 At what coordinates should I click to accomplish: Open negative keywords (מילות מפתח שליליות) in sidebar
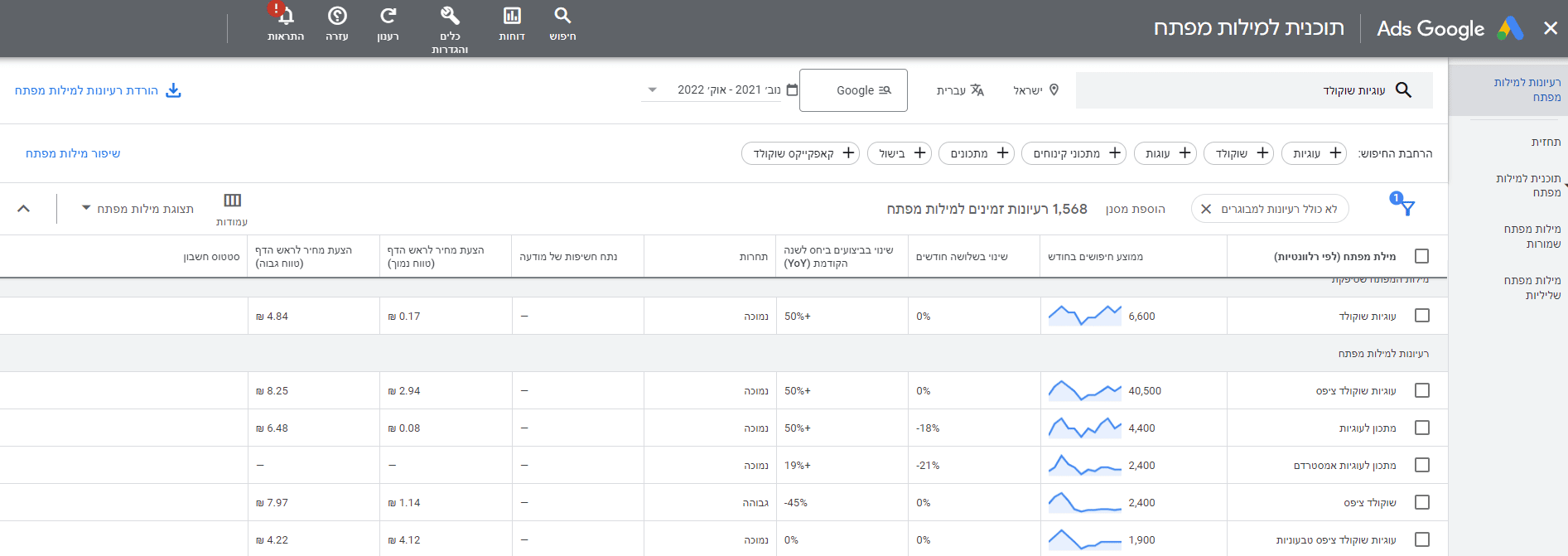tap(1532, 288)
